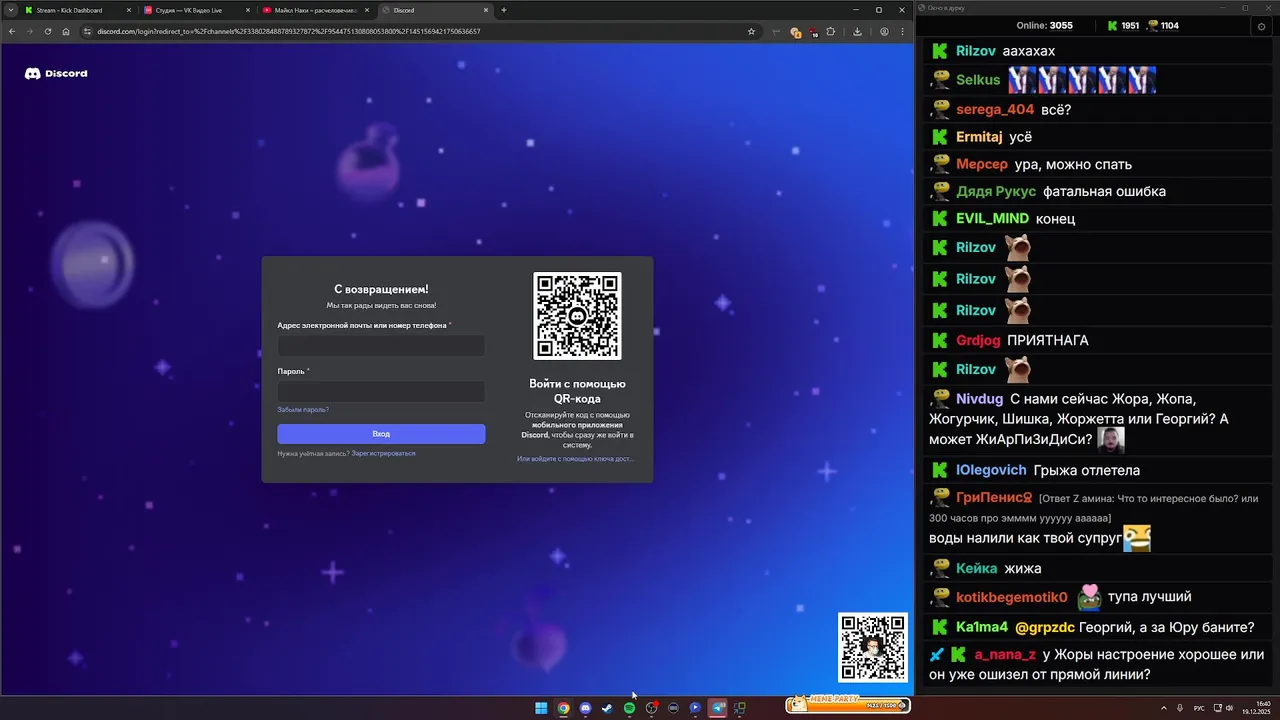1280x720 pixels.
Task: Open the browser three-dot menu
Action: [x=903, y=31]
